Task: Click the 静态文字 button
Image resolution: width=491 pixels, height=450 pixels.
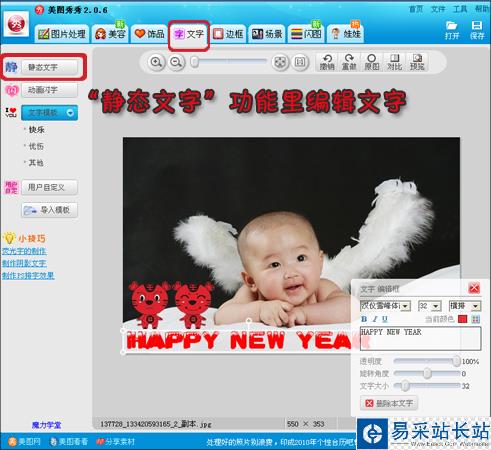Action: pos(50,67)
